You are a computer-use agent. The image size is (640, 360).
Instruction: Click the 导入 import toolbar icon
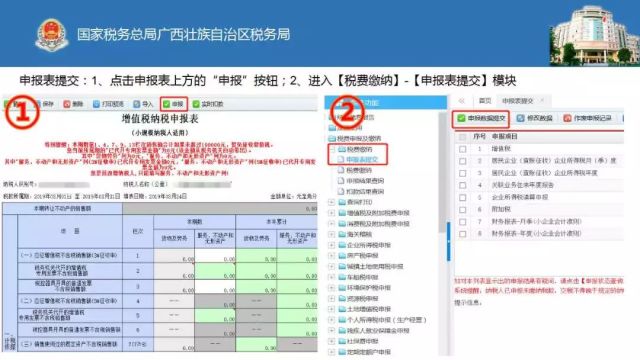(137, 104)
